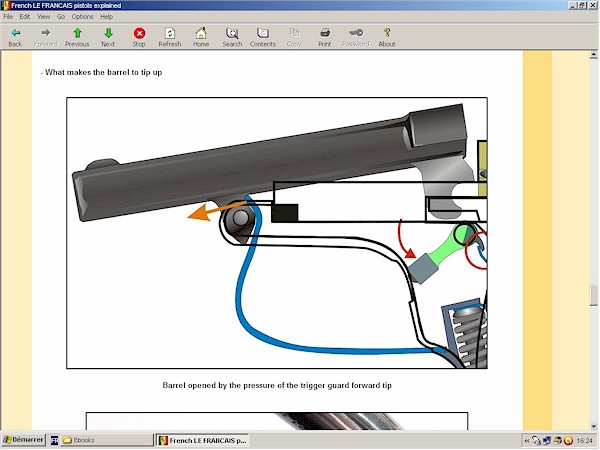Refresh the current page
Screen dimensions: 600x450
click(170, 37)
